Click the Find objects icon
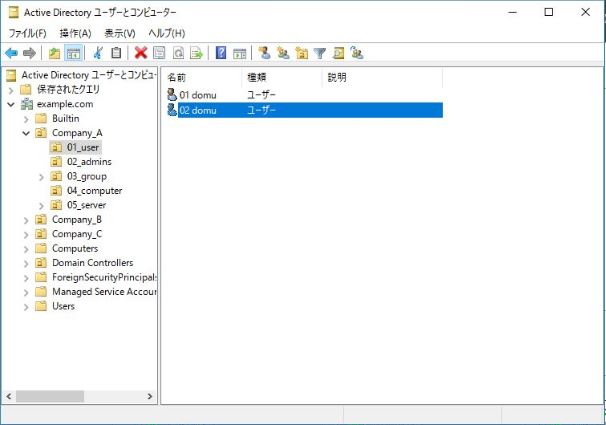Image resolution: width=606 pixels, height=425 pixels. (339, 53)
